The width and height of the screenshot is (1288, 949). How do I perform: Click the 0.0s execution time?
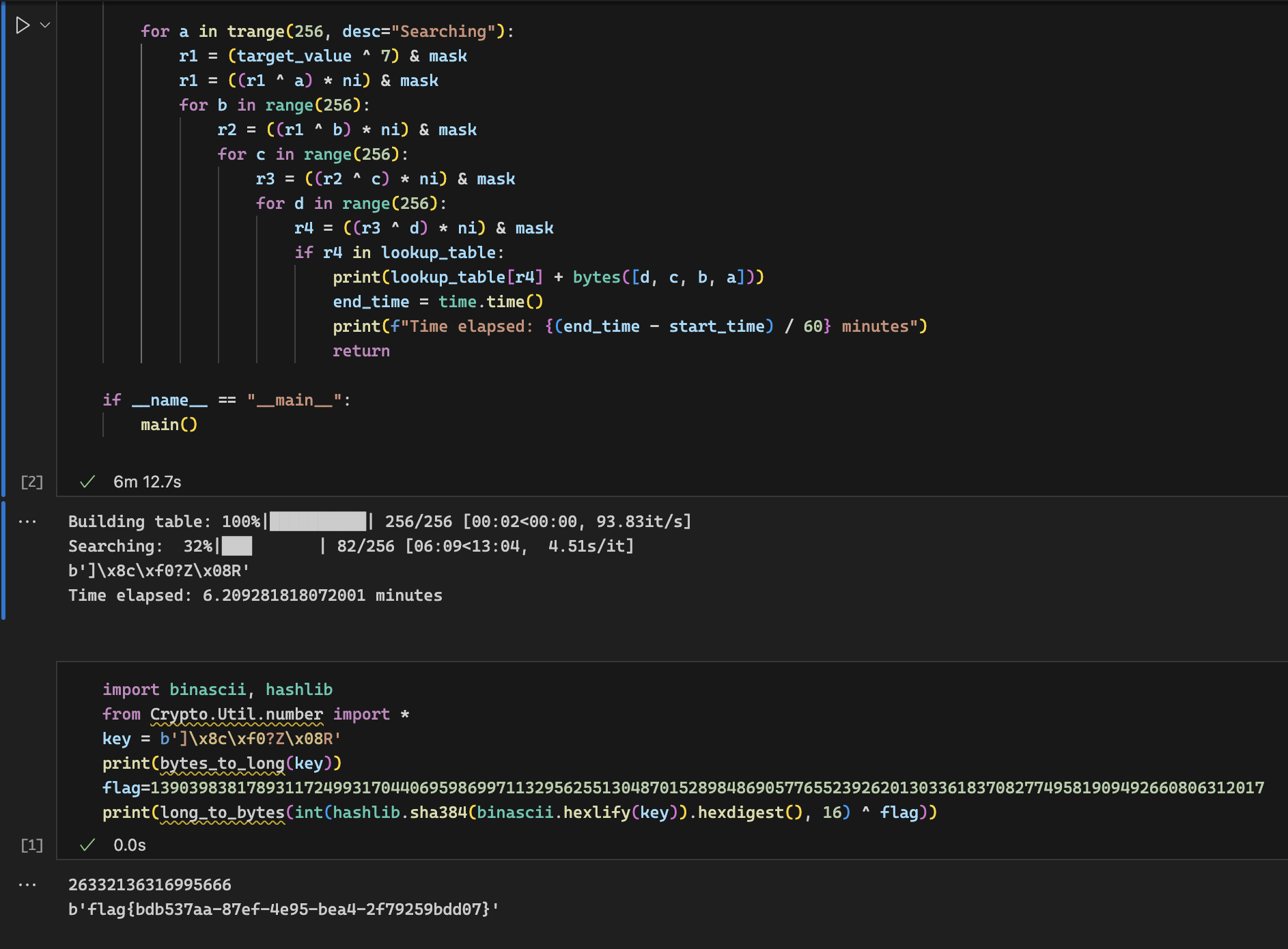point(130,845)
